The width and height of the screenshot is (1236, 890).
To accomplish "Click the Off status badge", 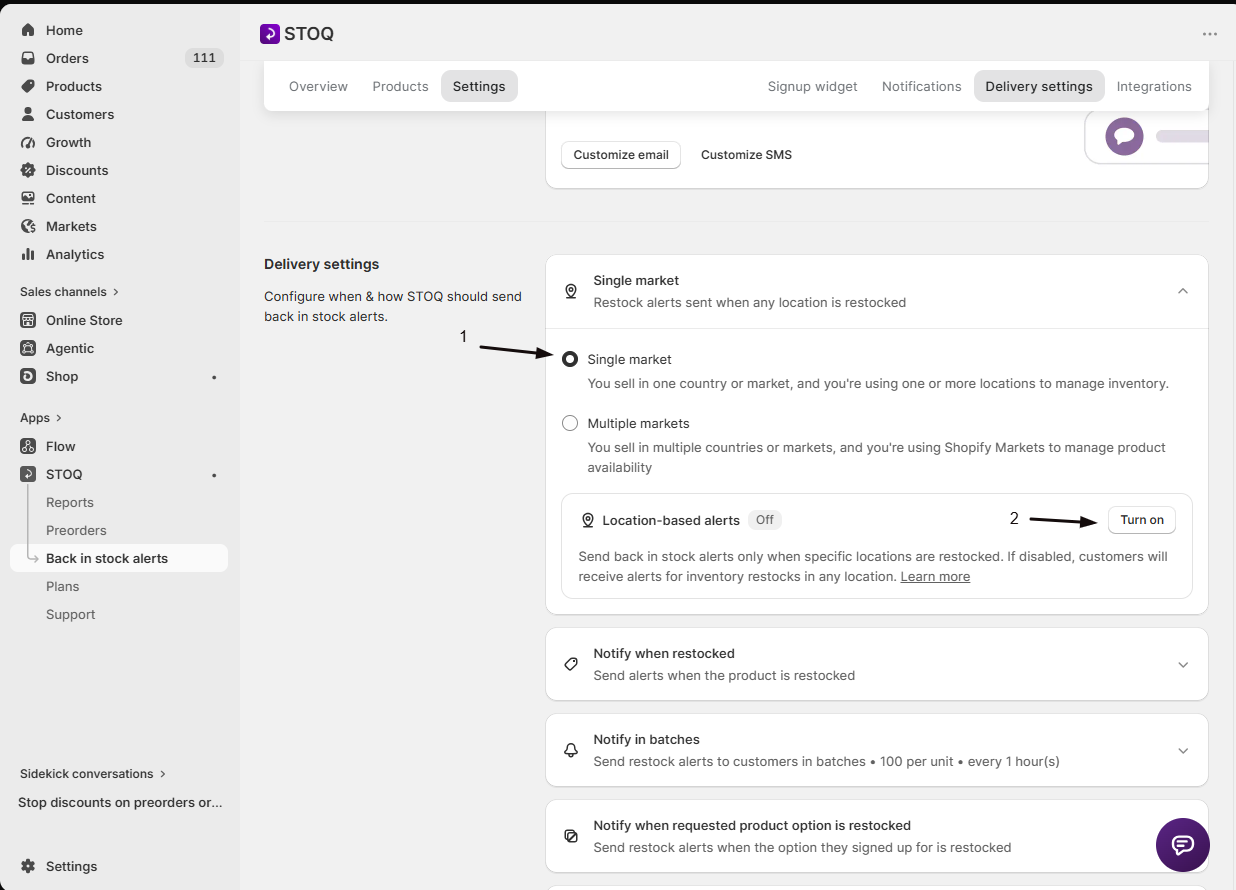I will [765, 520].
